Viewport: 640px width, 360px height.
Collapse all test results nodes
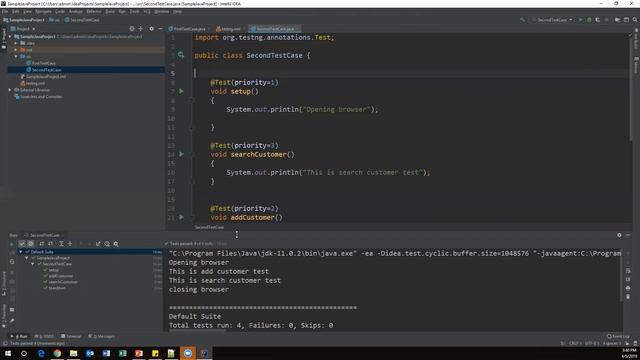[x=70, y=244]
